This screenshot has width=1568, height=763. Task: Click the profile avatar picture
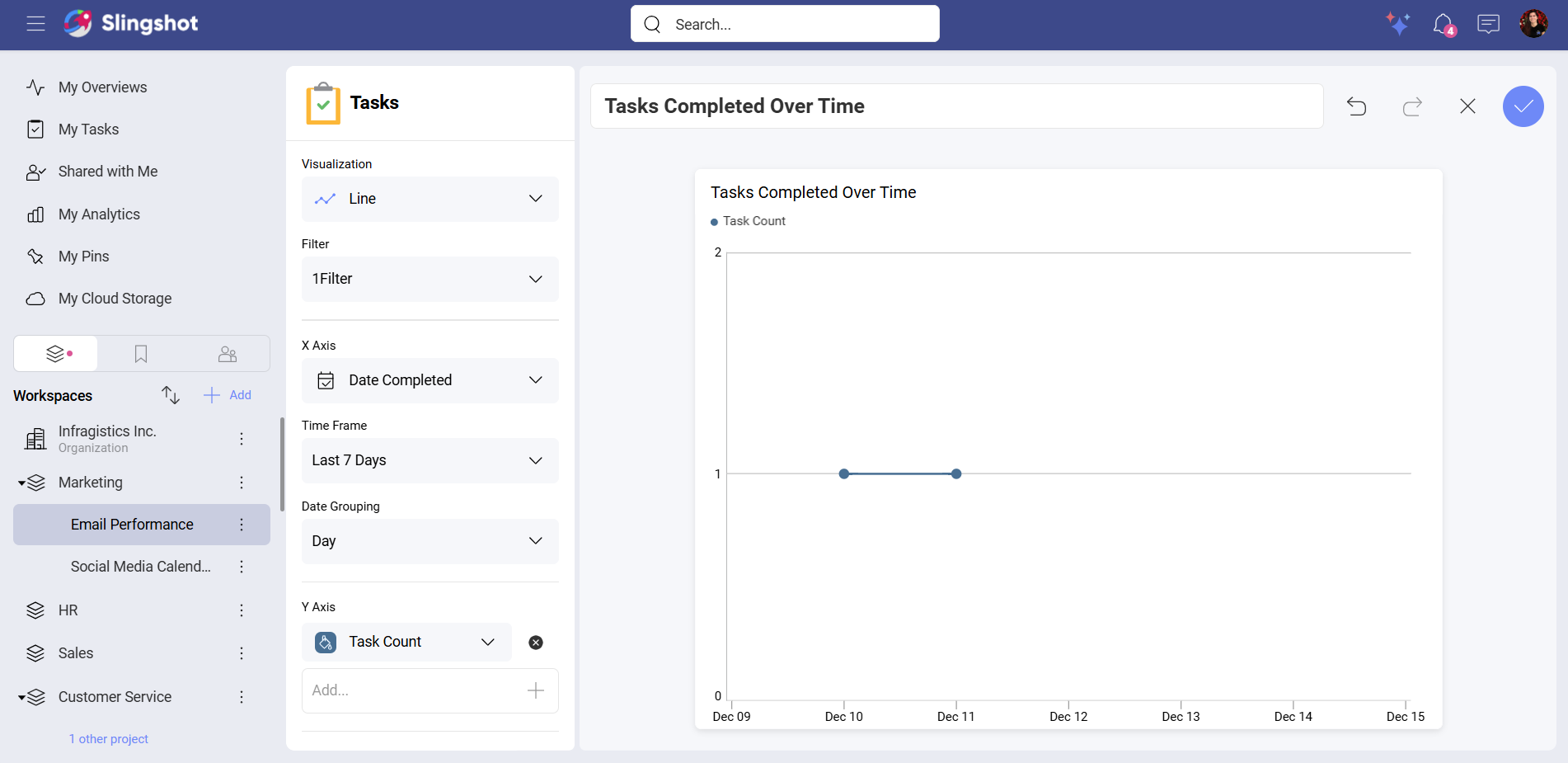pyautogui.click(x=1533, y=23)
